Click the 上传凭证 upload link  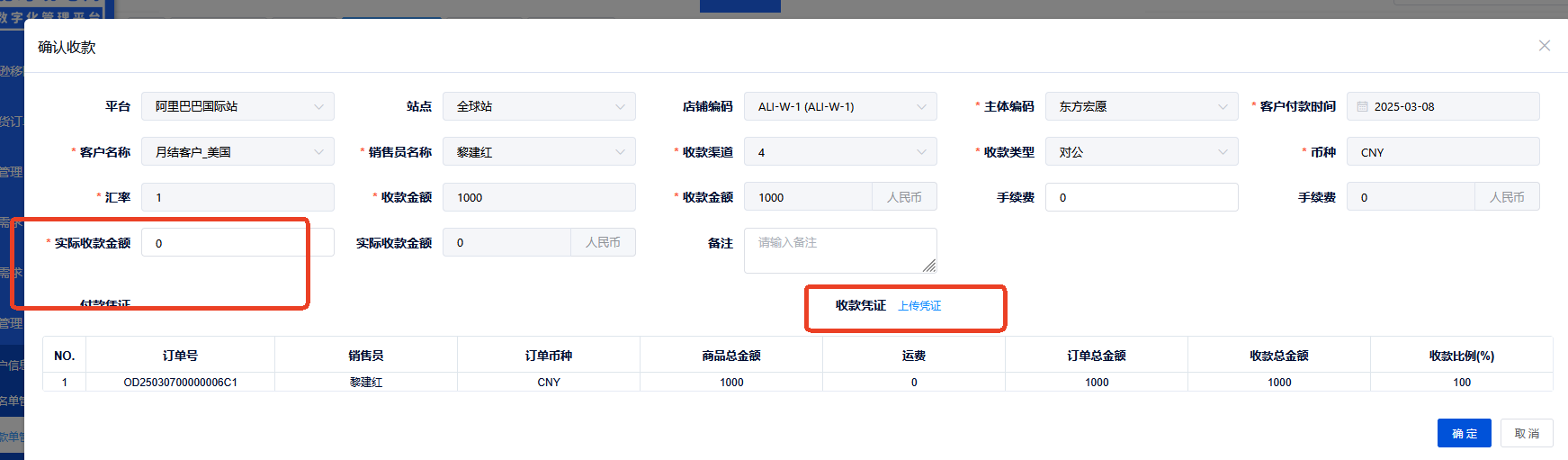[x=919, y=306]
